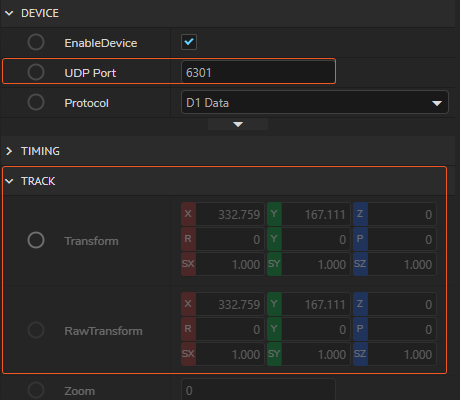Collapse the TRACK section
Viewport: 460px width, 400px height.
click(9, 181)
